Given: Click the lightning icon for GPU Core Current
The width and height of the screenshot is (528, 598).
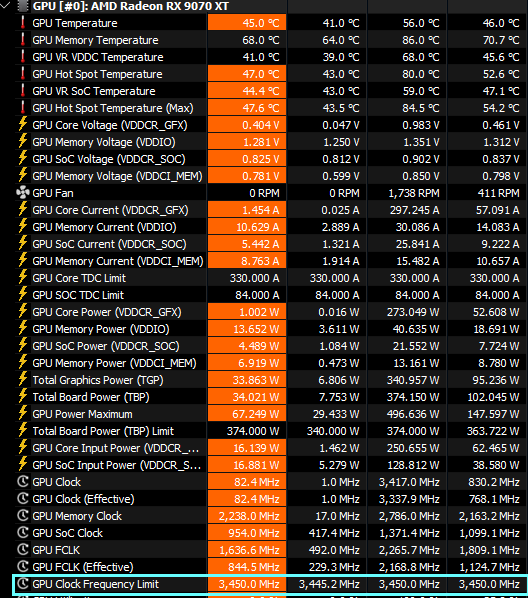Looking at the screenshot, I should (x=23, y=209).
